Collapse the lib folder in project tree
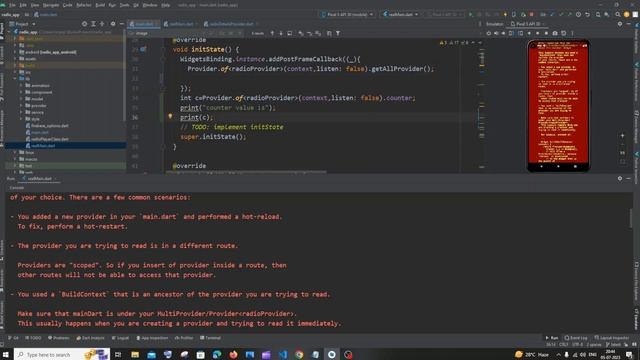 [x=16, y=79]
